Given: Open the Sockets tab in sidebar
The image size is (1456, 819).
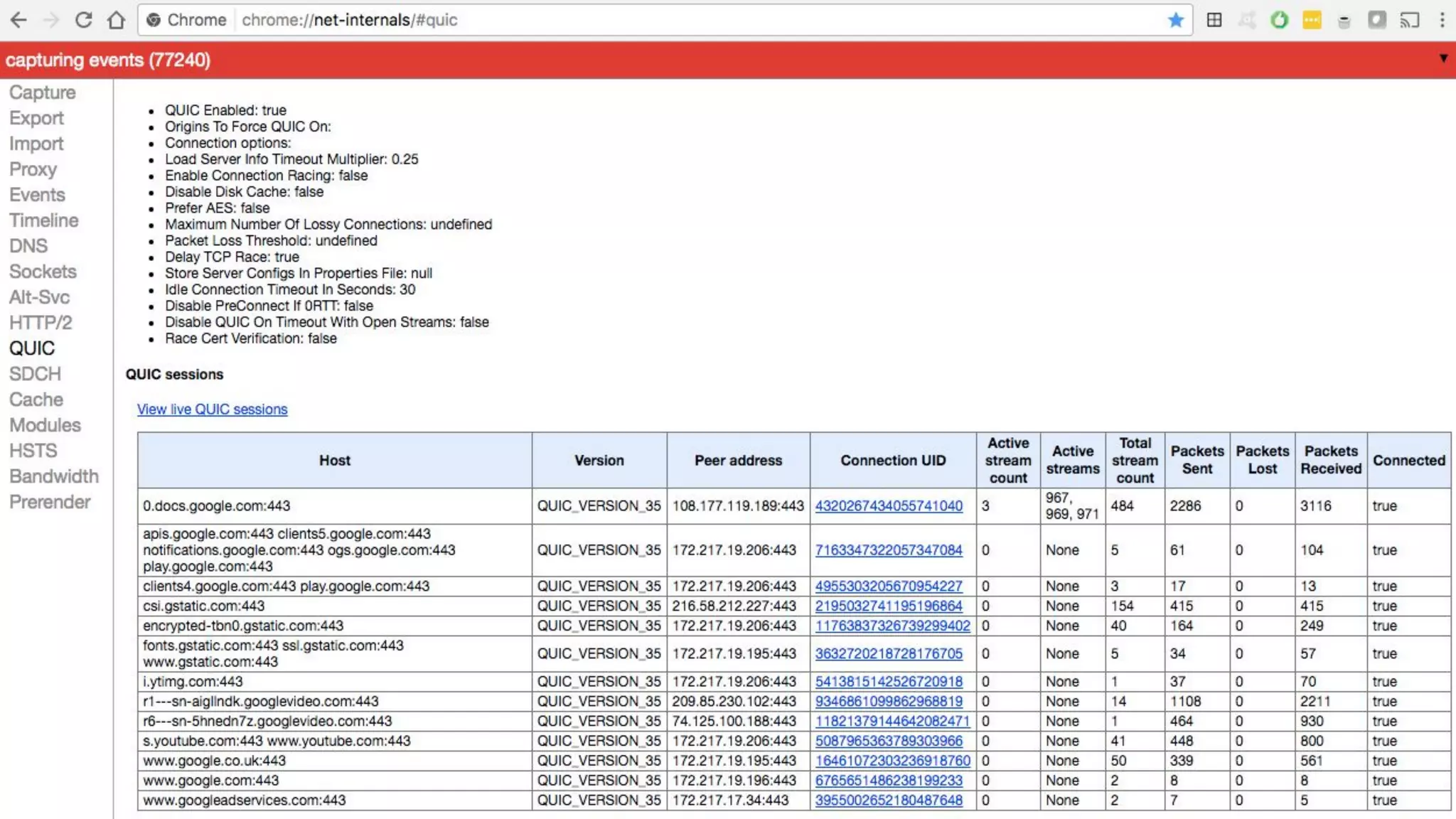Looking at the screenshot, I should [x=43, y=272].
